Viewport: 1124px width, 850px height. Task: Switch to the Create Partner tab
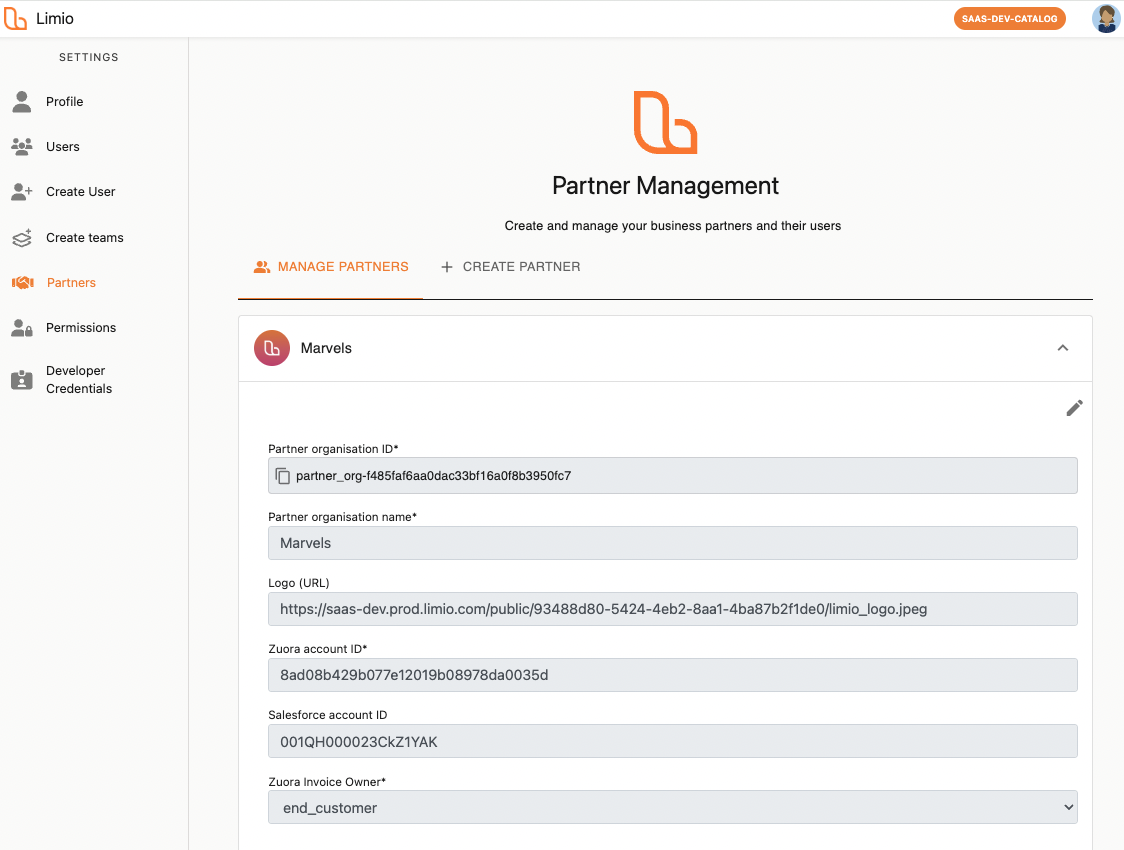(x=511, y=266)
